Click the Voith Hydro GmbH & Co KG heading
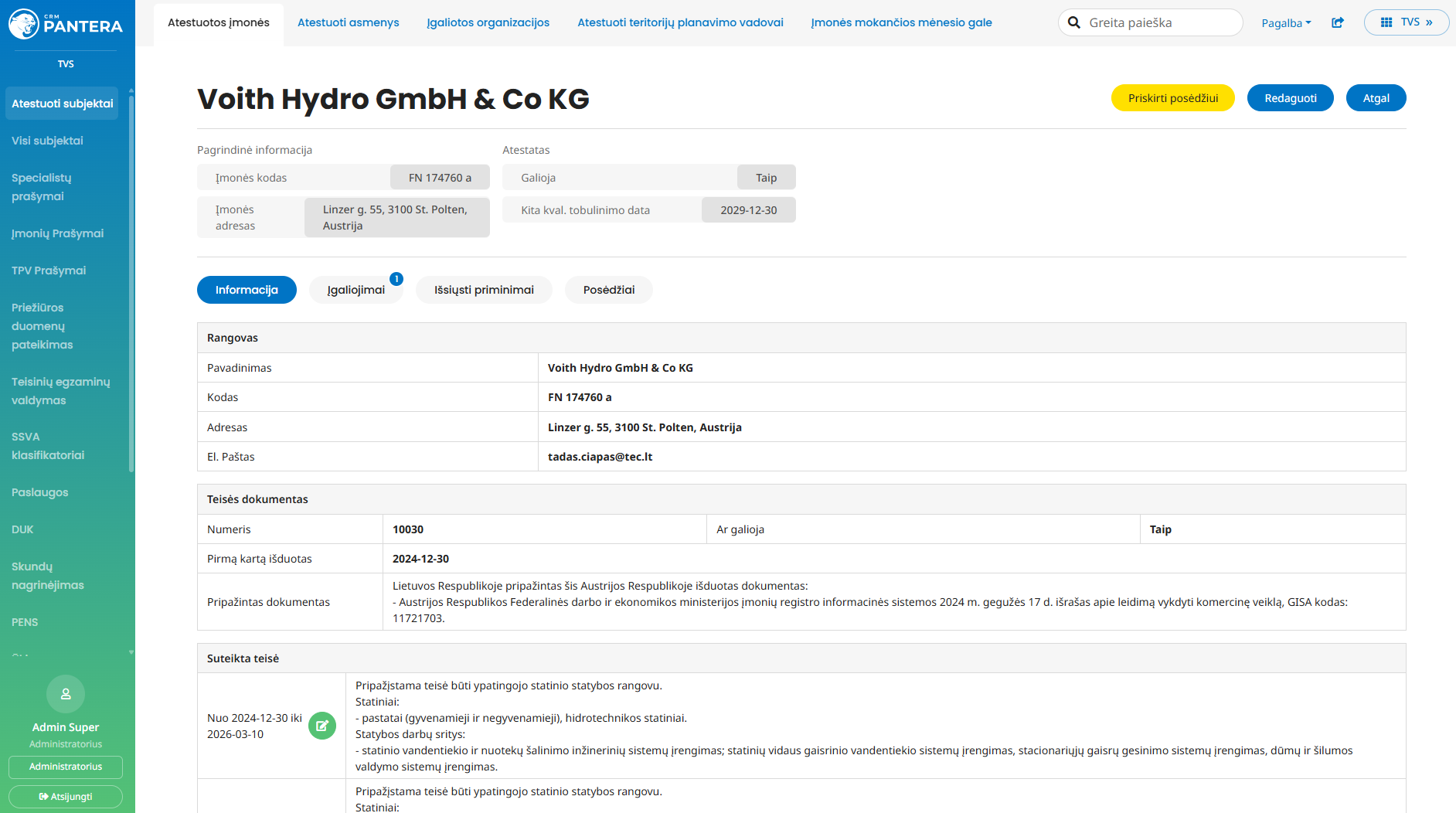The width and height of the screenshot is (1456, 813). [393, 99]
